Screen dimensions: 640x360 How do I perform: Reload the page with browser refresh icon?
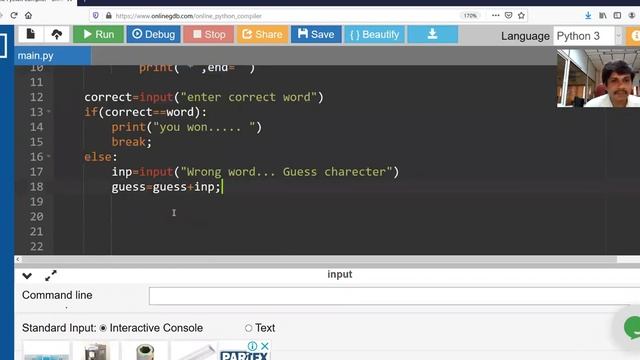click(x=14, y=16)
